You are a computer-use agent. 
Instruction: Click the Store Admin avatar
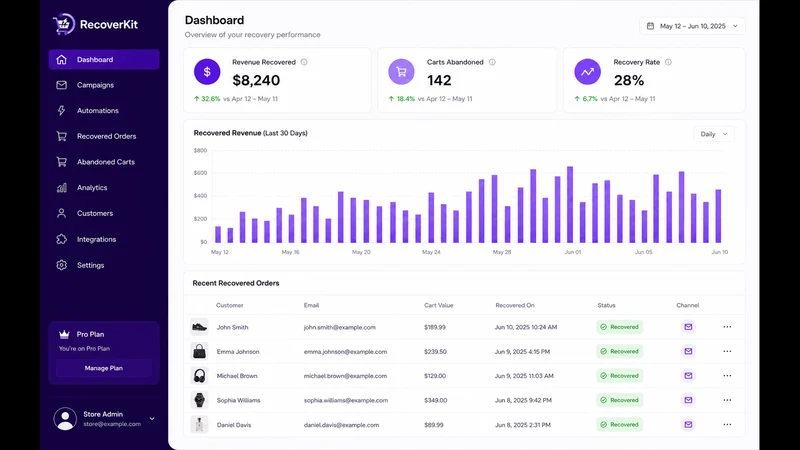65,418
